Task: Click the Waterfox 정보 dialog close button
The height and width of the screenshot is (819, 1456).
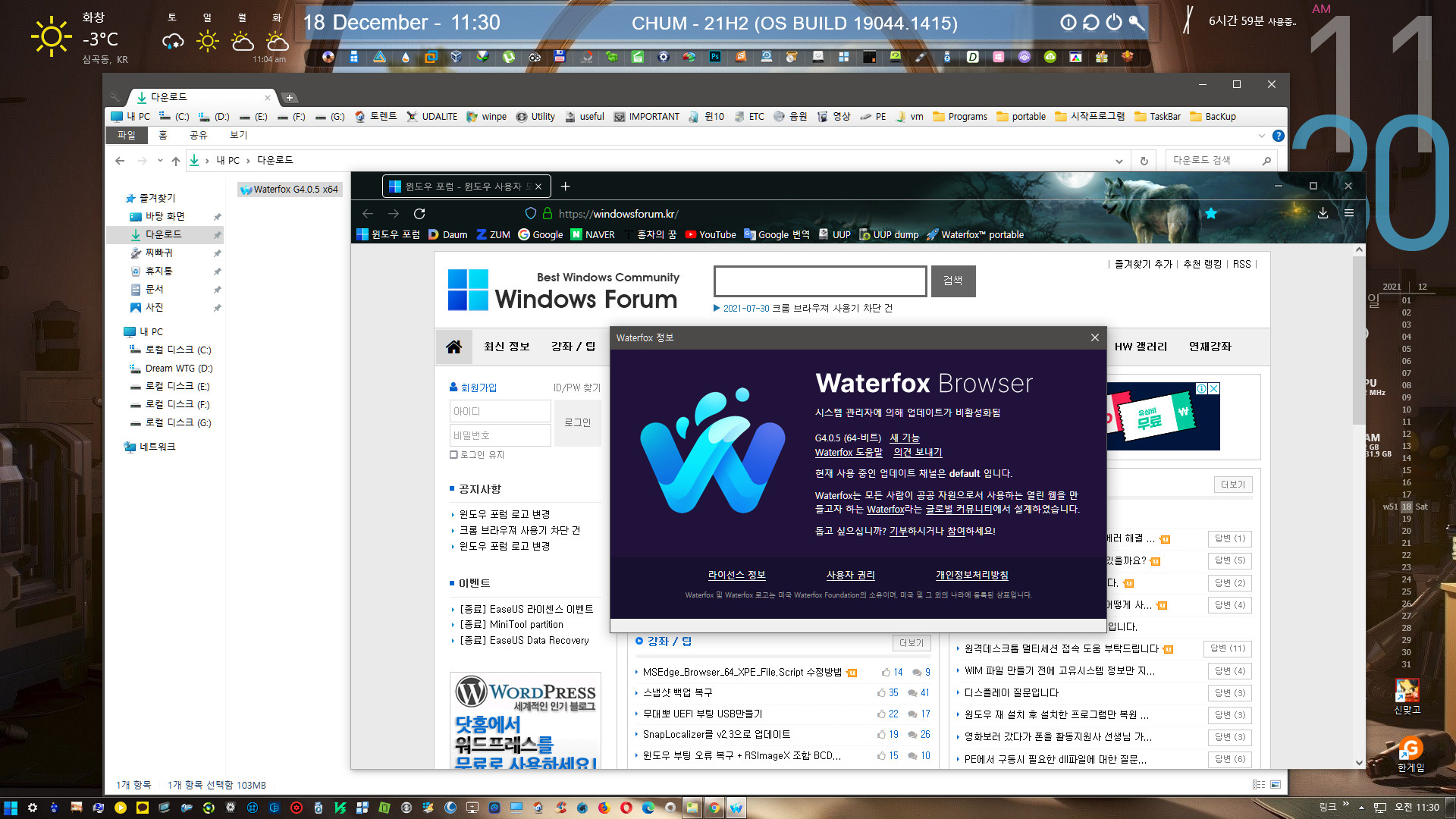Action: [1094, 337]
